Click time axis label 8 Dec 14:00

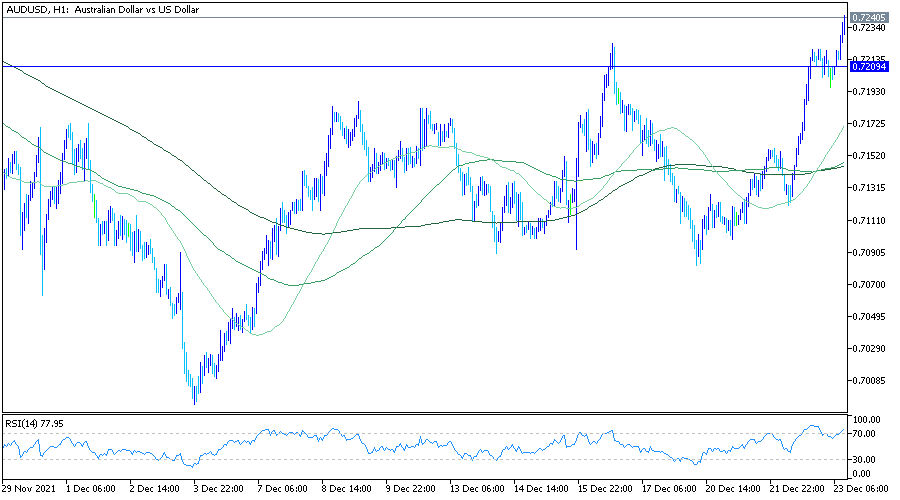coord(347,489)
